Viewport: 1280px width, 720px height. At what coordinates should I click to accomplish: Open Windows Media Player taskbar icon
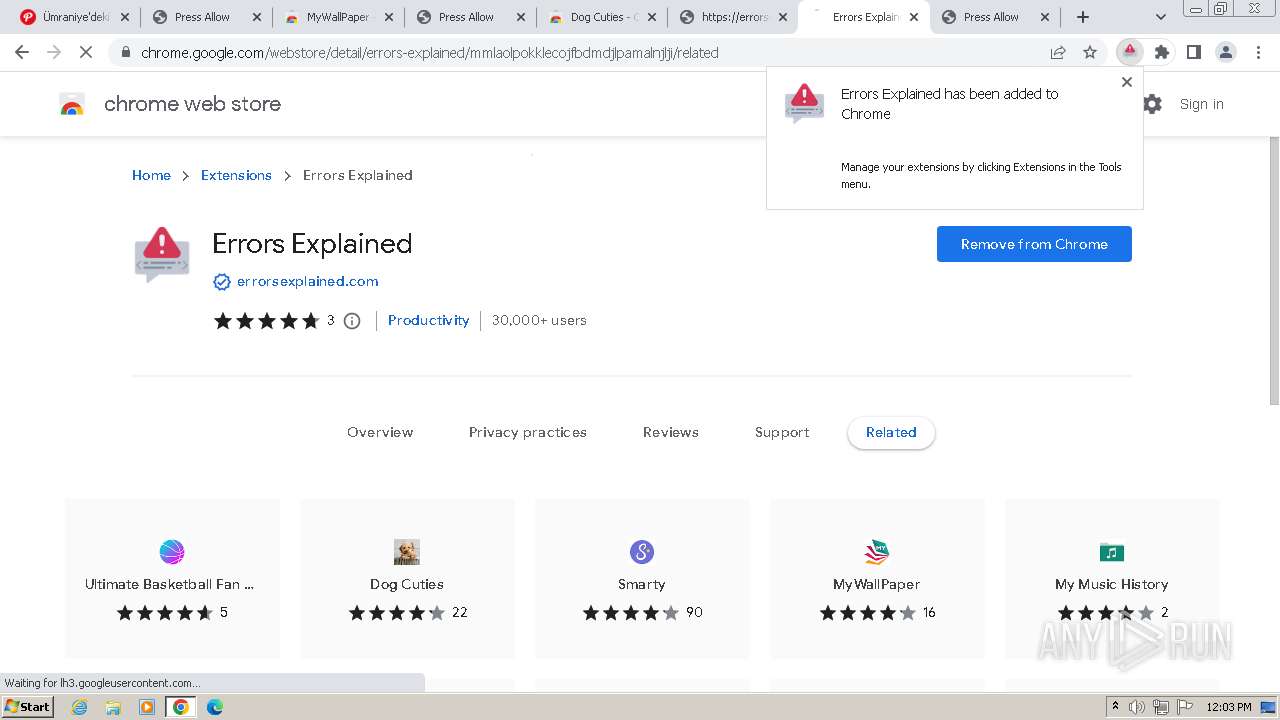coord(147,707)
